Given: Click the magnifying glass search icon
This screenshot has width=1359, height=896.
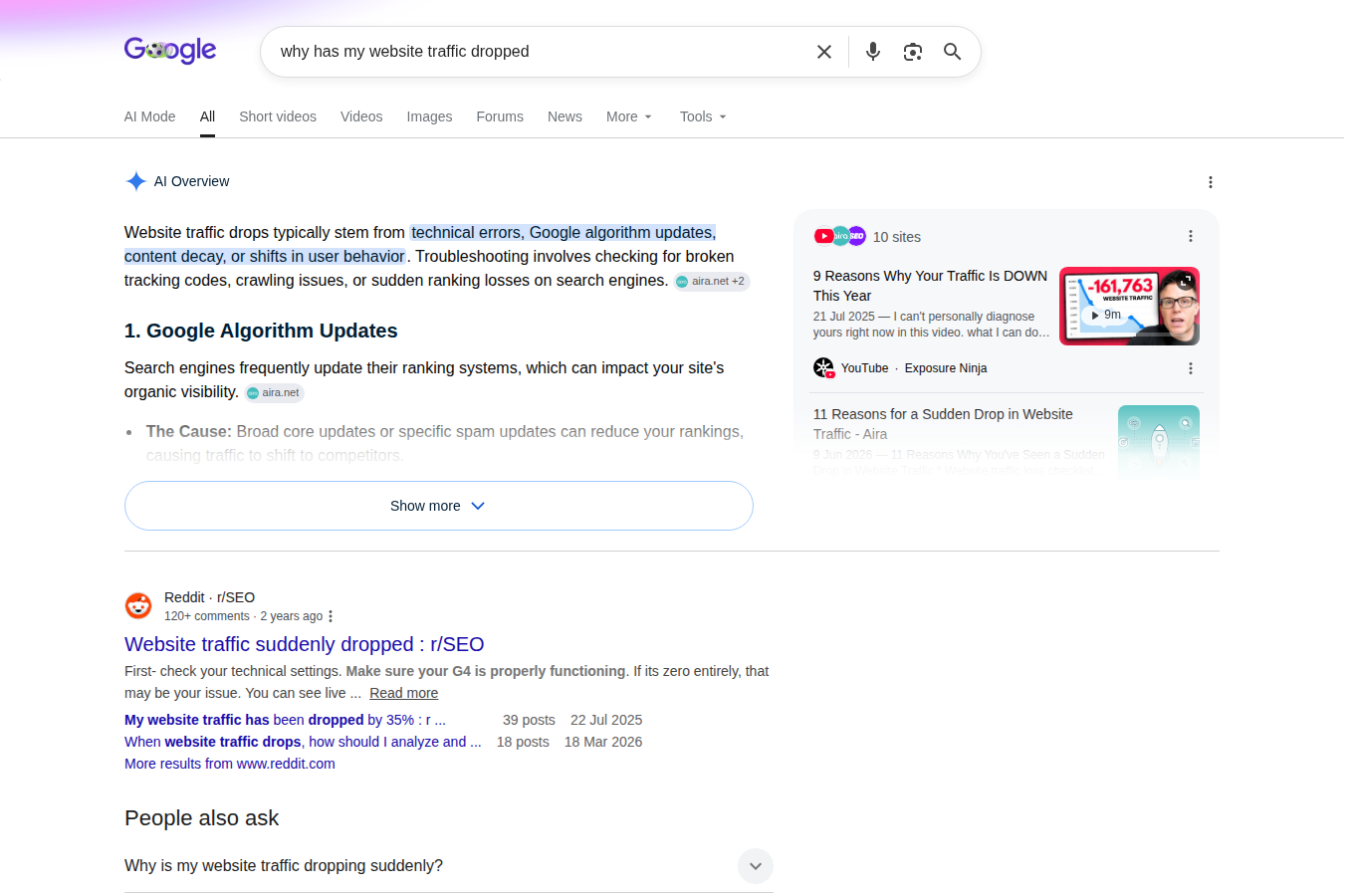Looking at the screenshot, I should pos(953,52).
